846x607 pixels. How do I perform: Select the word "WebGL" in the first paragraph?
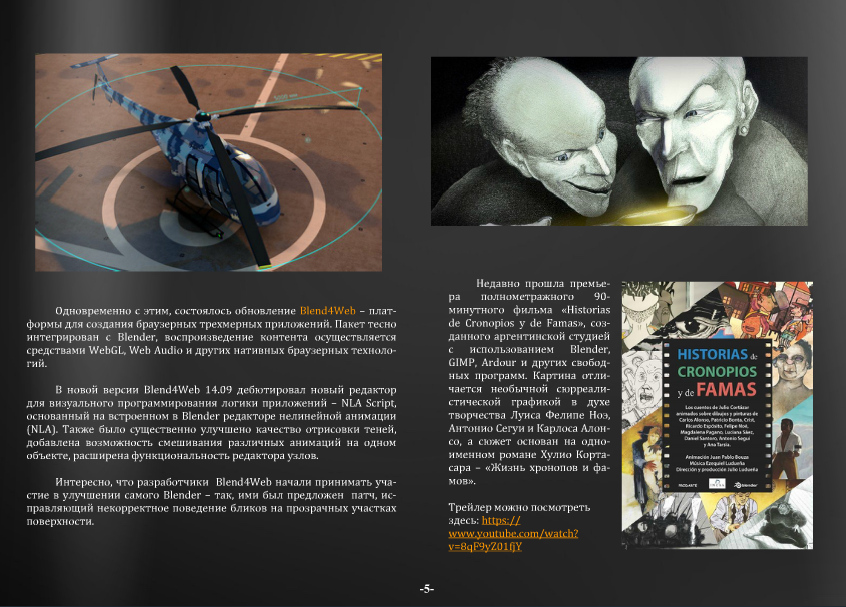107,350
